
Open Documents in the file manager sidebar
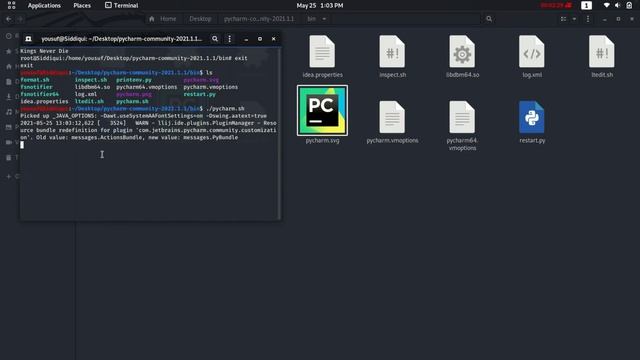pos(9,82)
